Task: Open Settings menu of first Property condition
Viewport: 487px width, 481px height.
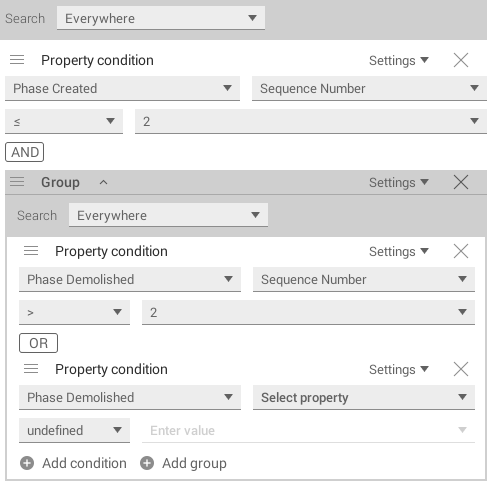Action: (x=399, y=61)
